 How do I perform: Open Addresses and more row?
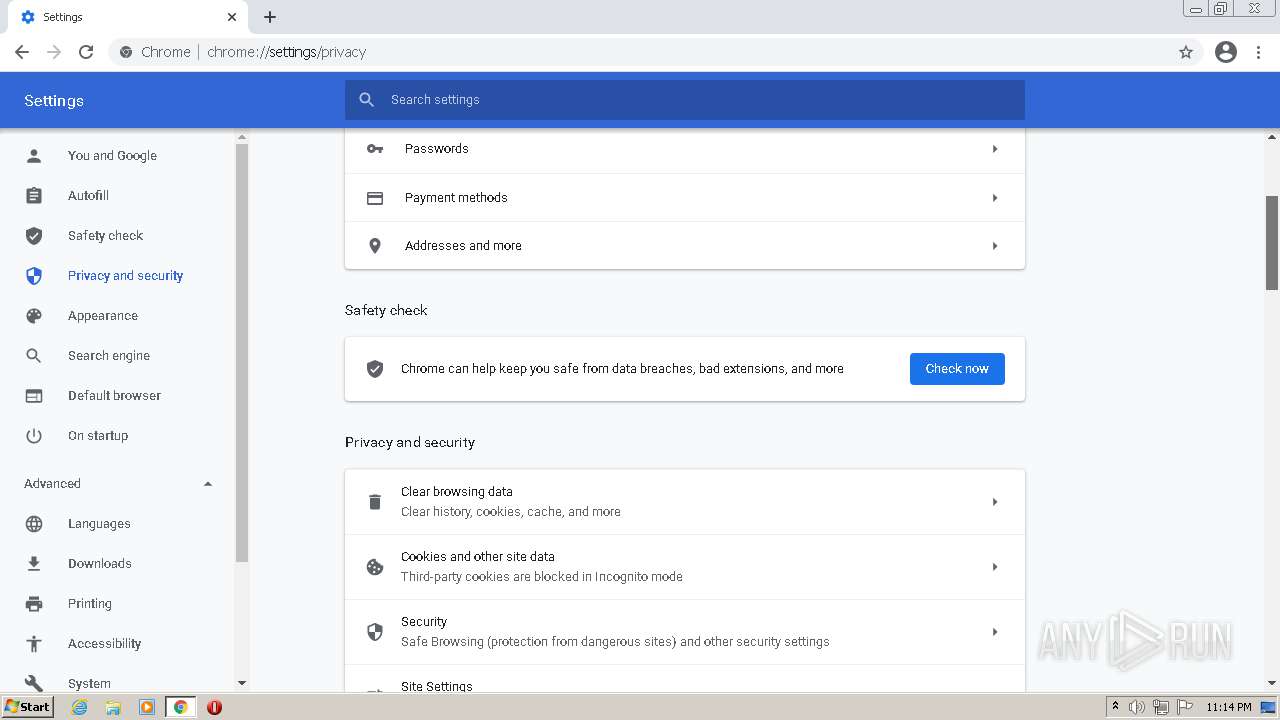tap(685, 246)
